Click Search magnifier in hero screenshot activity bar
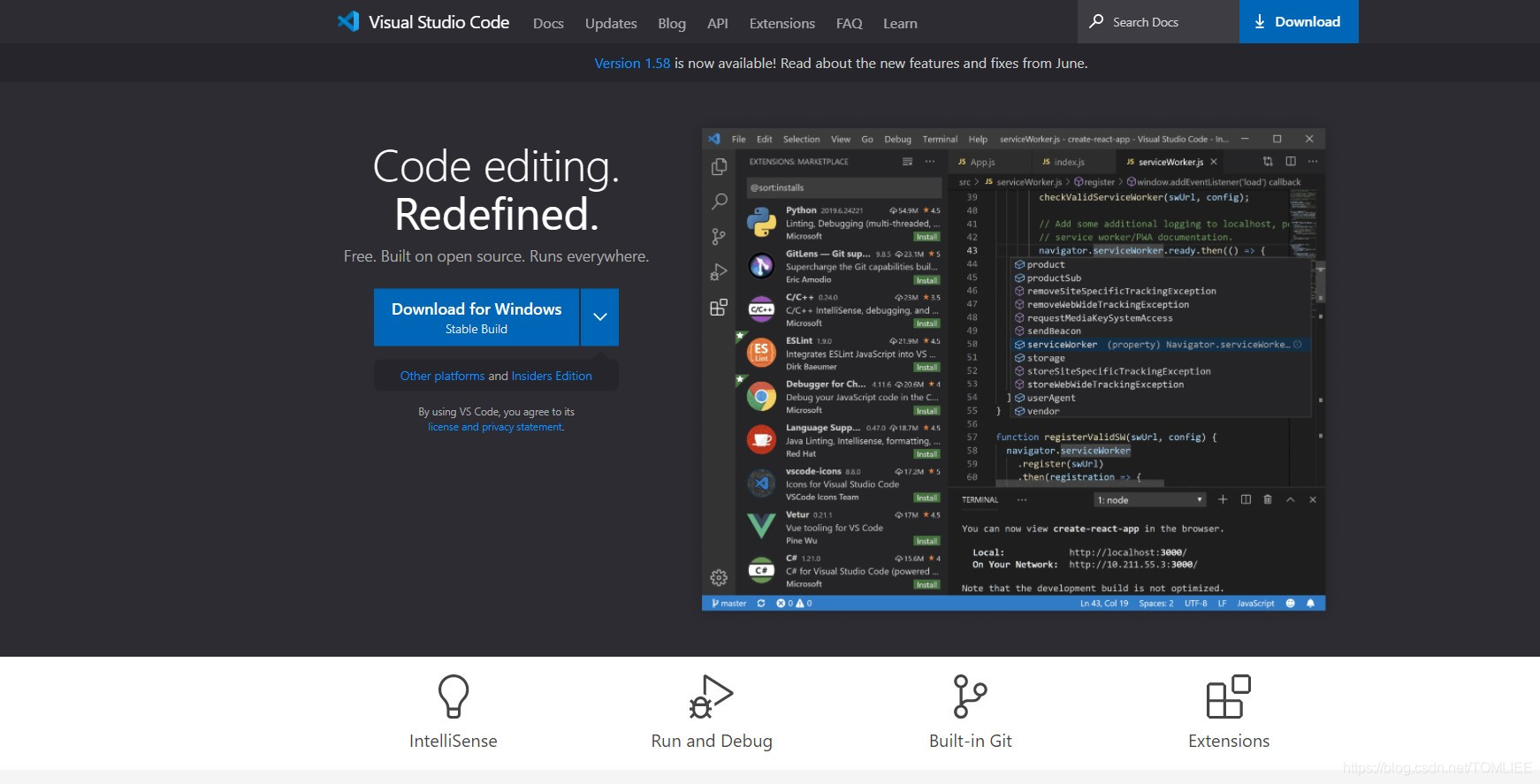Viewport: 1540px width, 784px height. click(720, 202)
